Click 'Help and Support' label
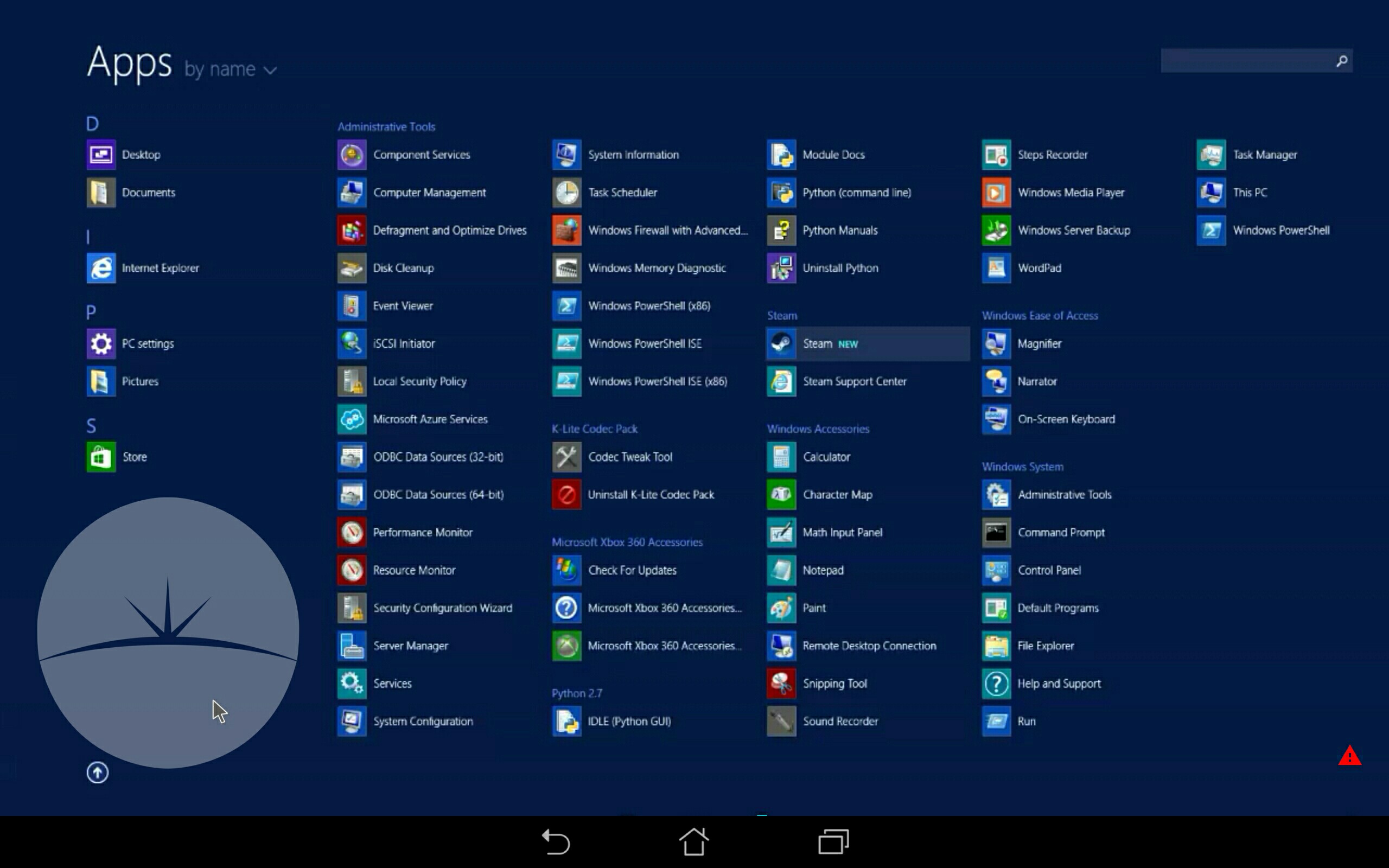Image resolution: width=1389 pixels, height=868 pixels. click(1059, 684)
